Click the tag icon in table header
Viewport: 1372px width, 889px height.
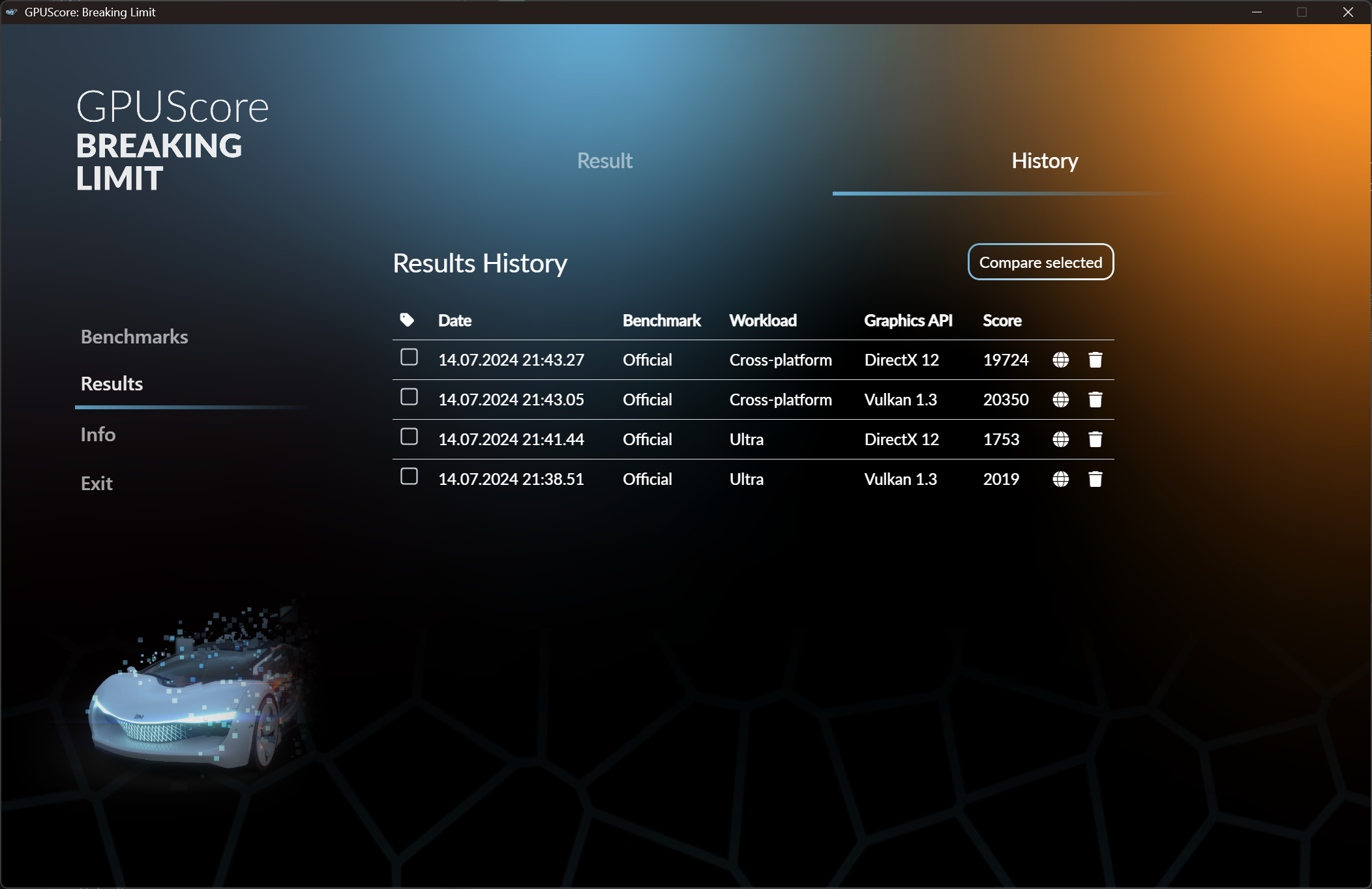(407, 320)
